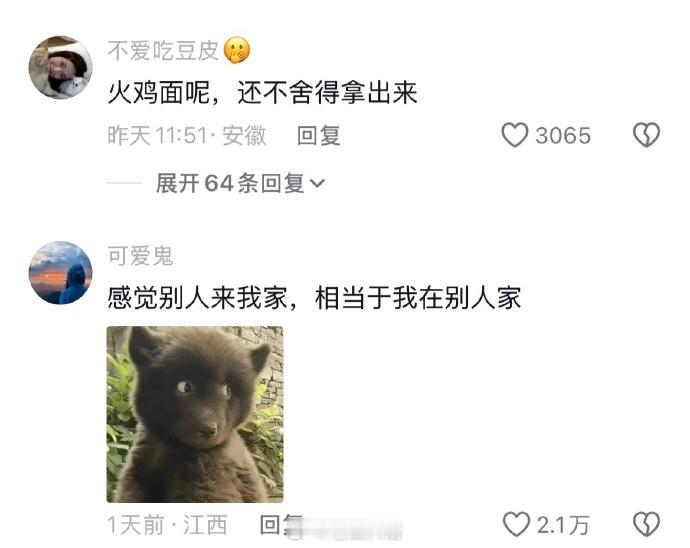
Task: Like the 可爱鬼 comment with heart icon
Action: click(x=515, y=524)
